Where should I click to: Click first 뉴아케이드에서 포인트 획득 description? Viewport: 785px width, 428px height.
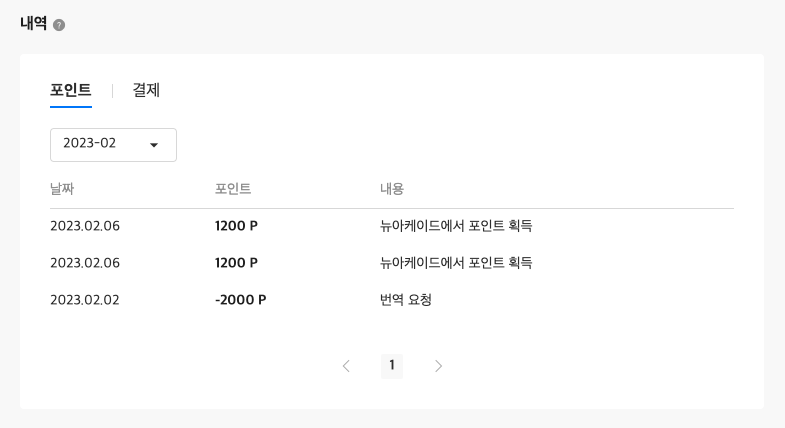(456, 226)
